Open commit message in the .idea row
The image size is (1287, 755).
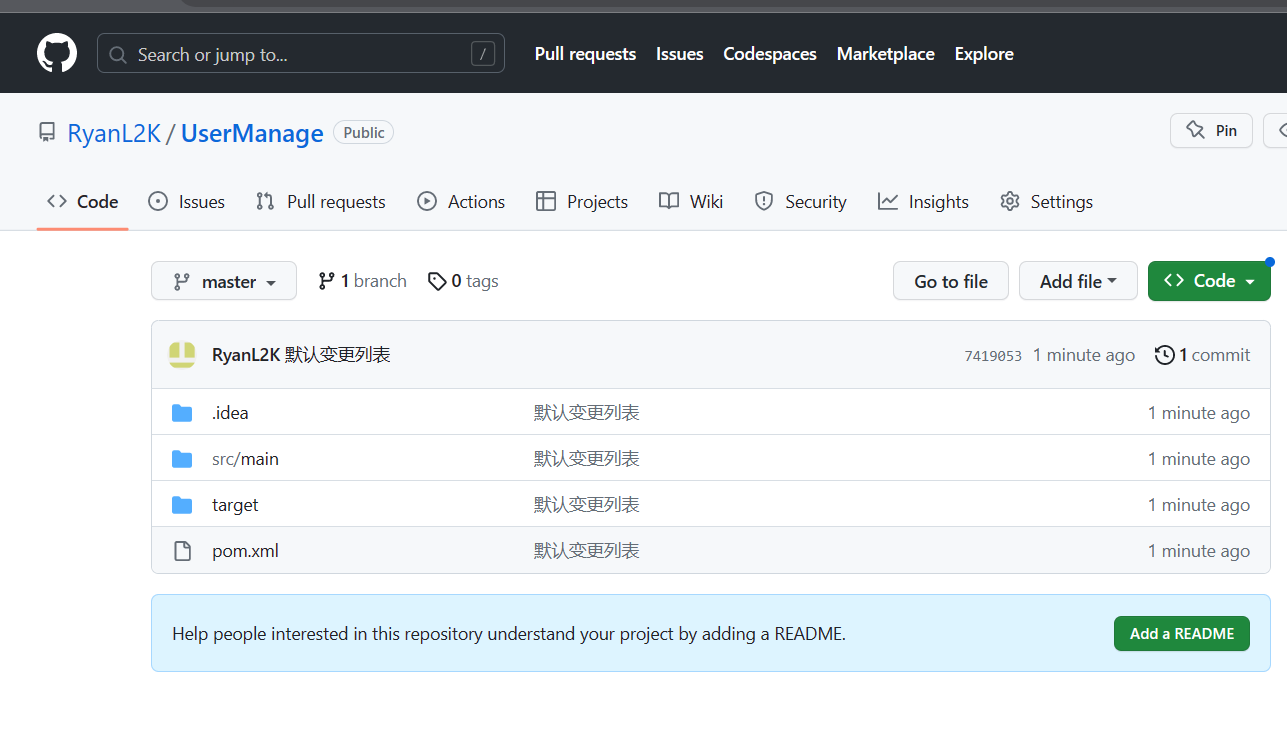point(587,413)
